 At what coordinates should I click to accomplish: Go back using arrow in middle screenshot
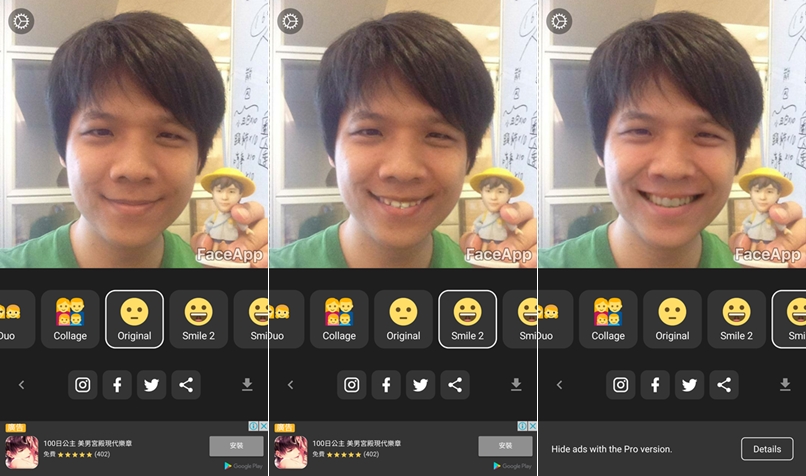(x=290, y=385)
